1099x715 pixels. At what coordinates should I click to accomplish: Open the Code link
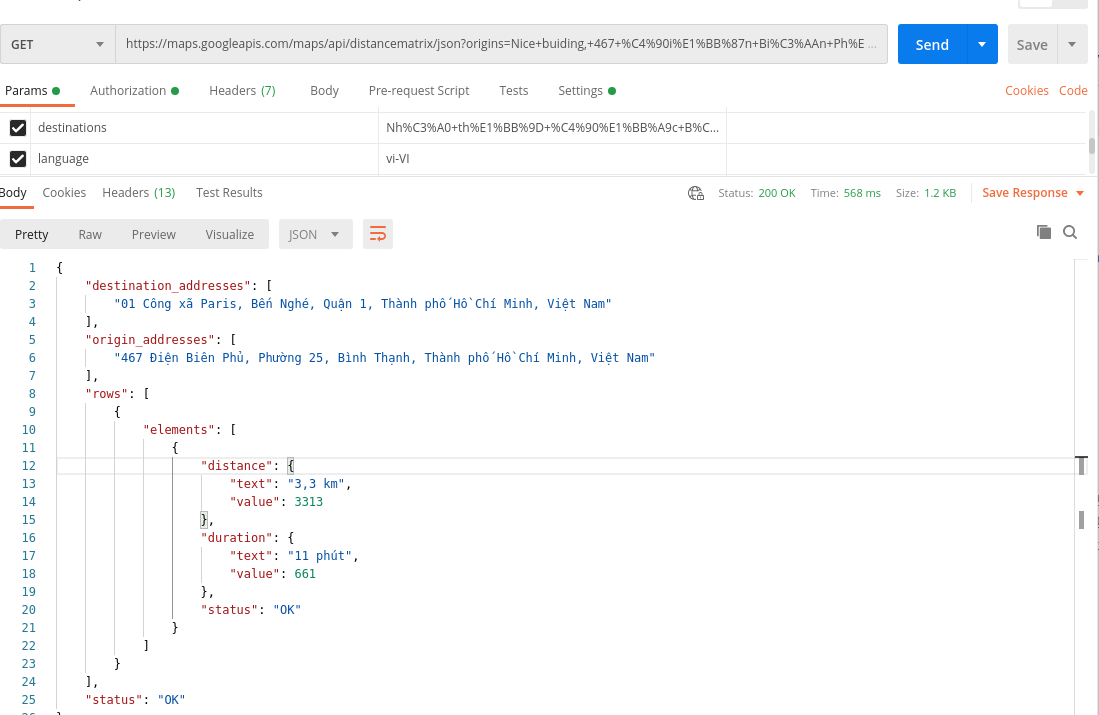tap(1073, 90)
